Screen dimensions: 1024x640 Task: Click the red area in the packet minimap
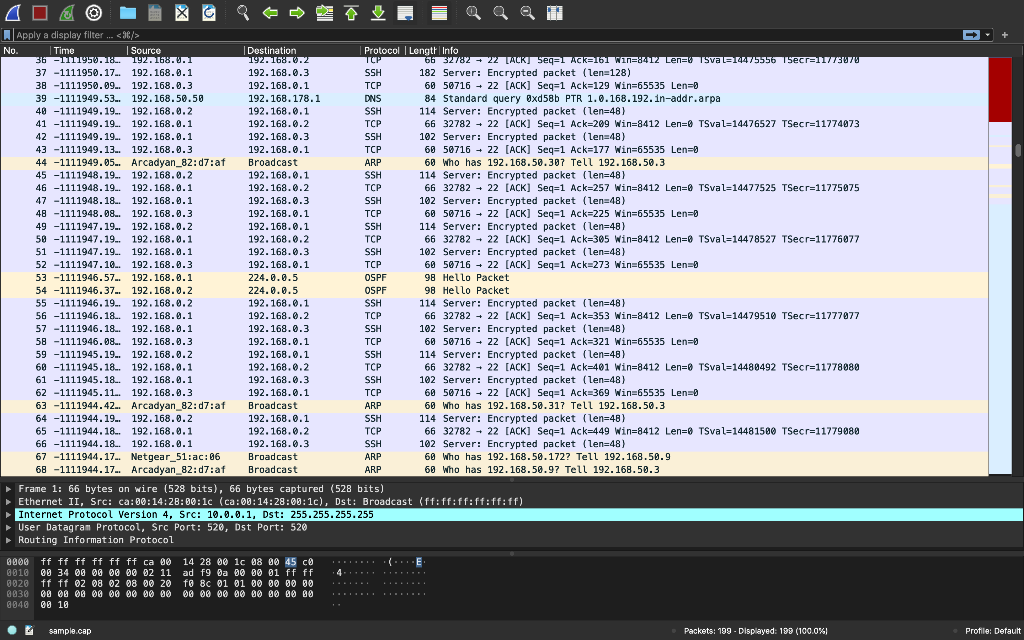1000,90
